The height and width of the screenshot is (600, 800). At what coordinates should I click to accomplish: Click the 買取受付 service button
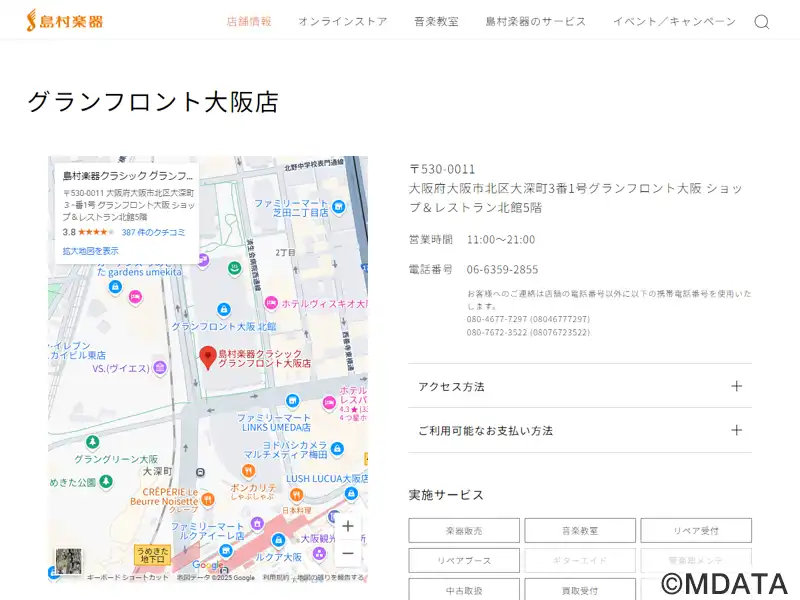(580, 590)
